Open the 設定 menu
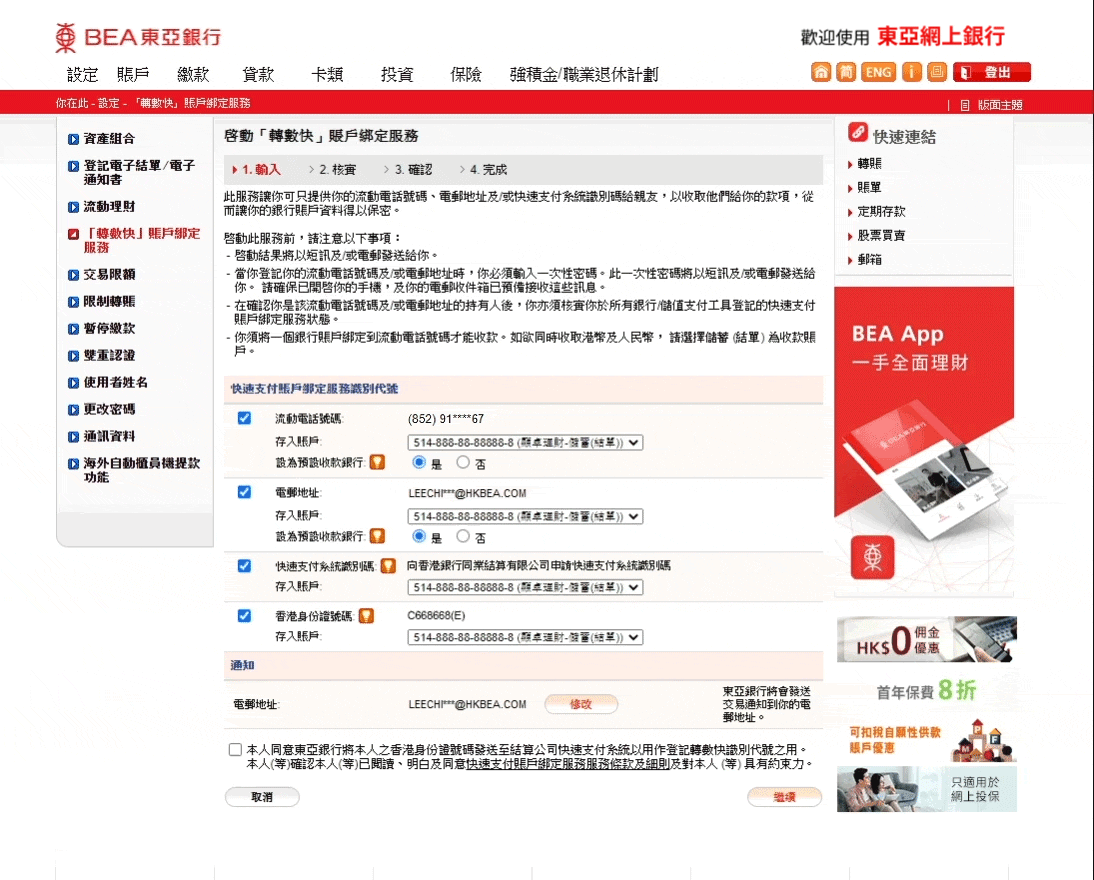This screenshot has width=1094, height=880. [82, 75]
